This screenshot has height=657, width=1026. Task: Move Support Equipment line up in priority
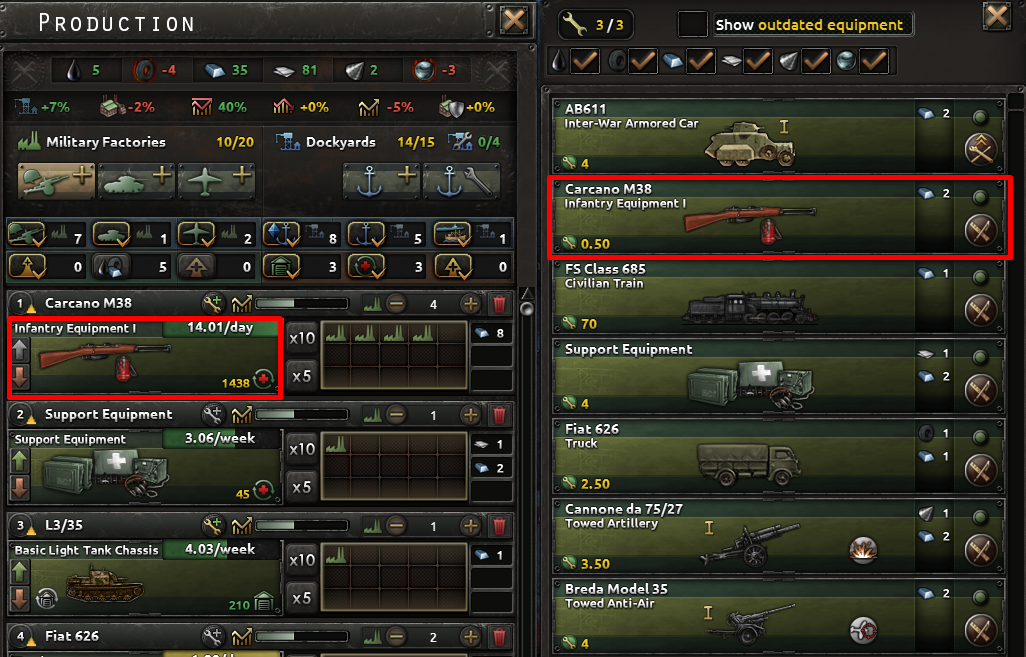20,461
